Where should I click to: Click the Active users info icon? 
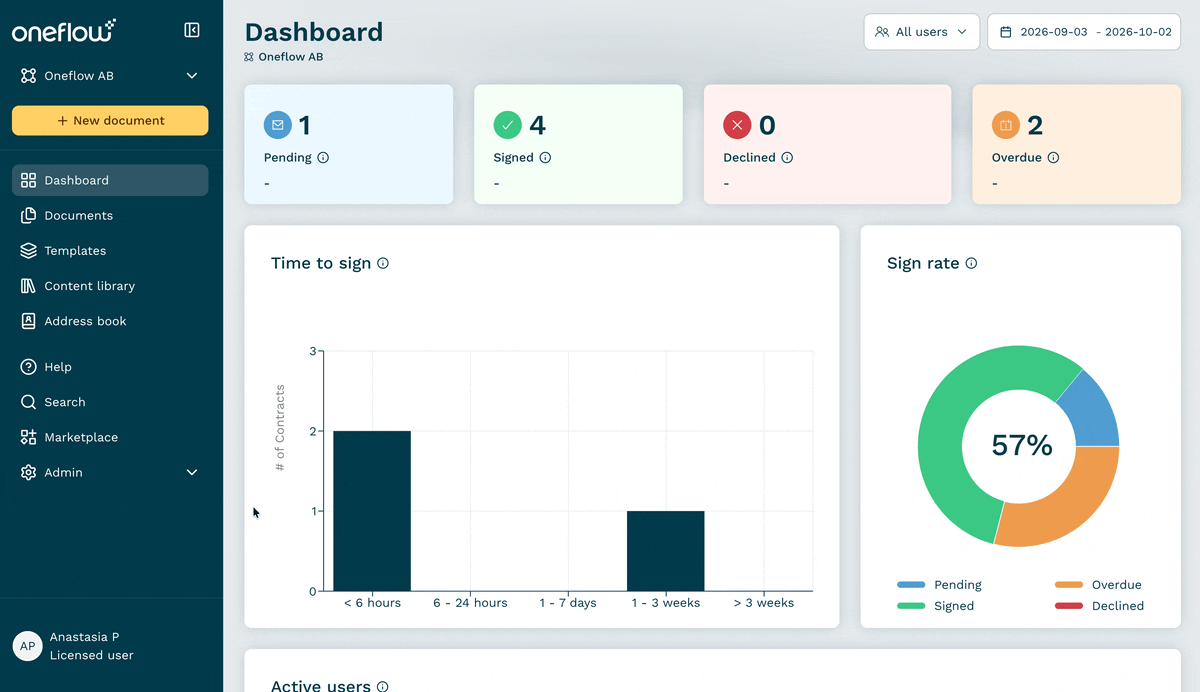(383, 687)
